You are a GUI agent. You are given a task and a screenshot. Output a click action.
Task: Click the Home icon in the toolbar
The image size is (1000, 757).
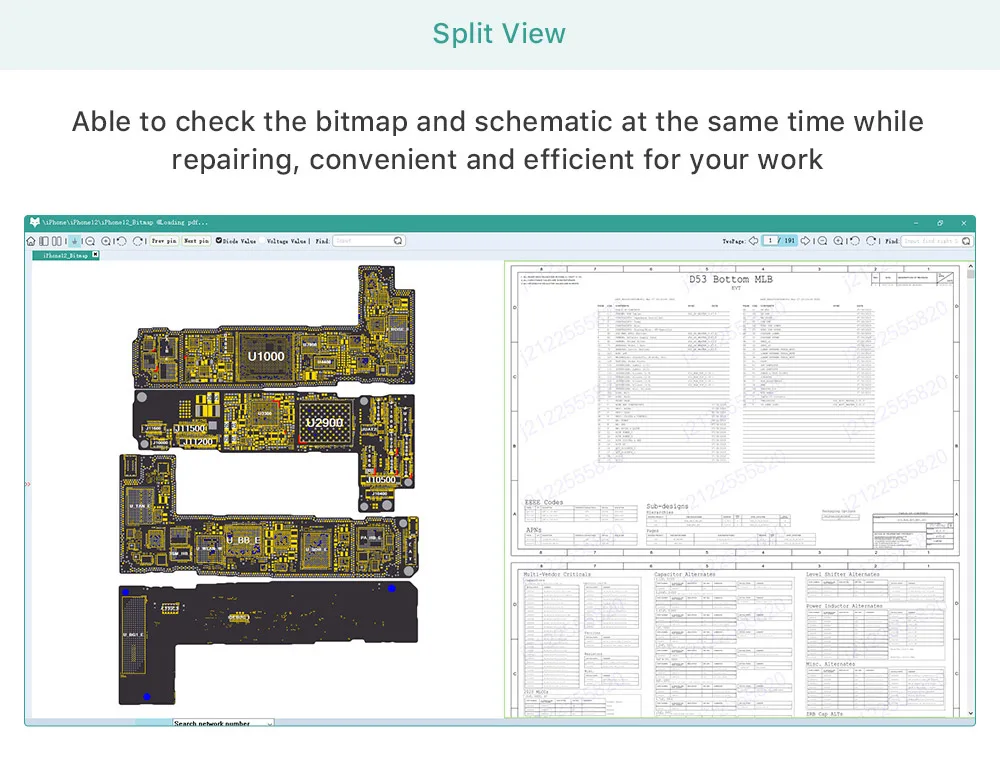(x=31, y=241)
